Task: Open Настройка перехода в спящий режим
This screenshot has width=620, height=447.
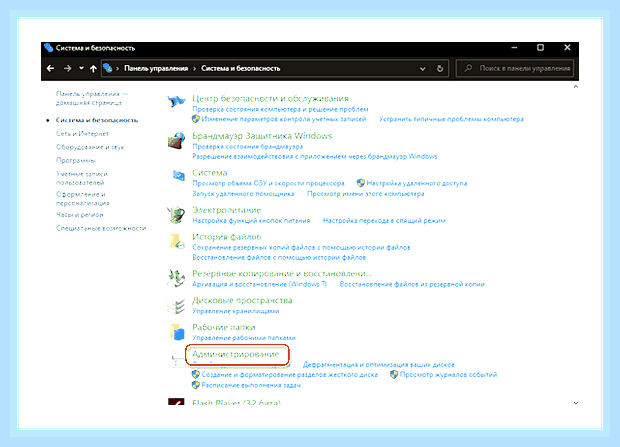Action: (384, 221)
